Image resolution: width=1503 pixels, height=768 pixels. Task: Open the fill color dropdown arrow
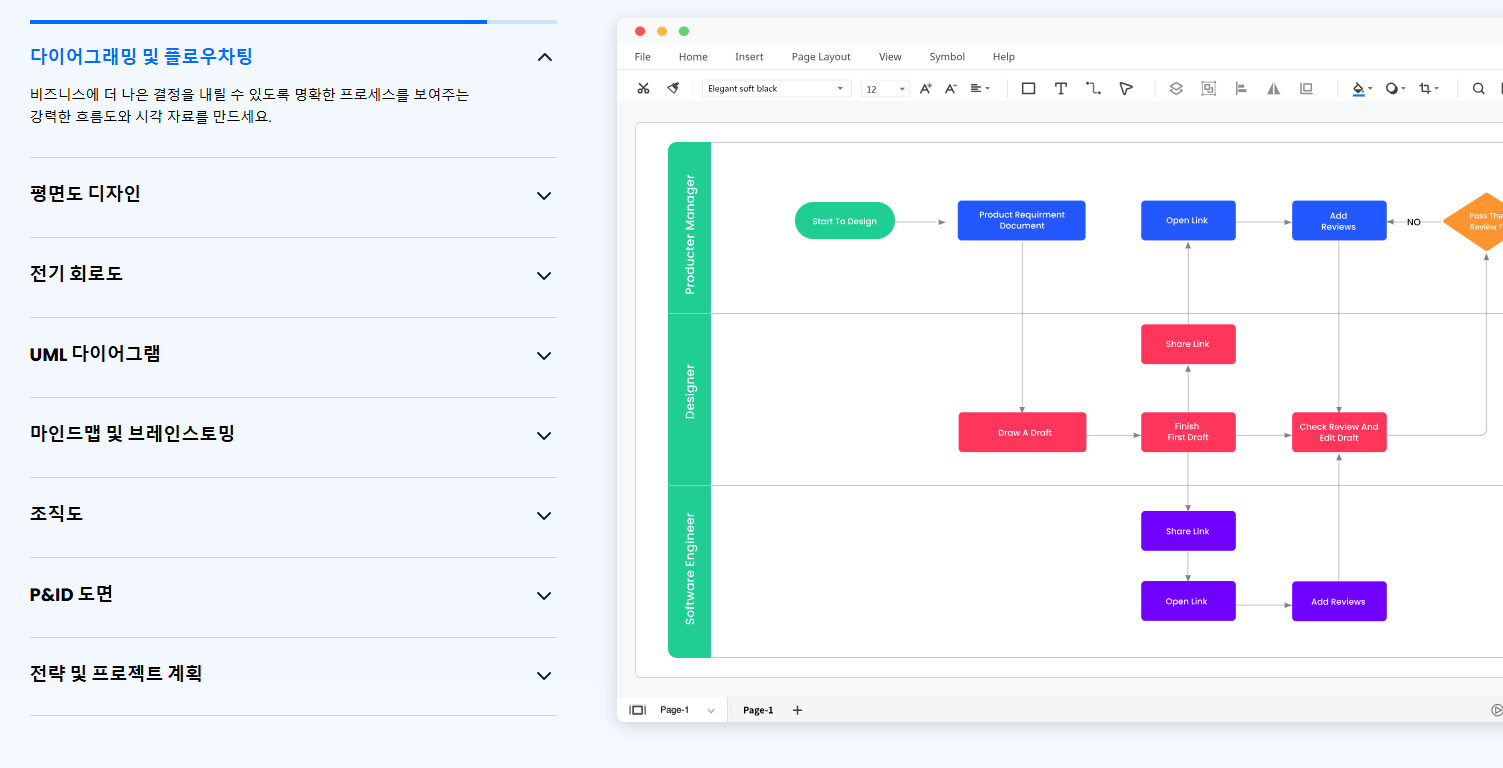pos(1370,88)
